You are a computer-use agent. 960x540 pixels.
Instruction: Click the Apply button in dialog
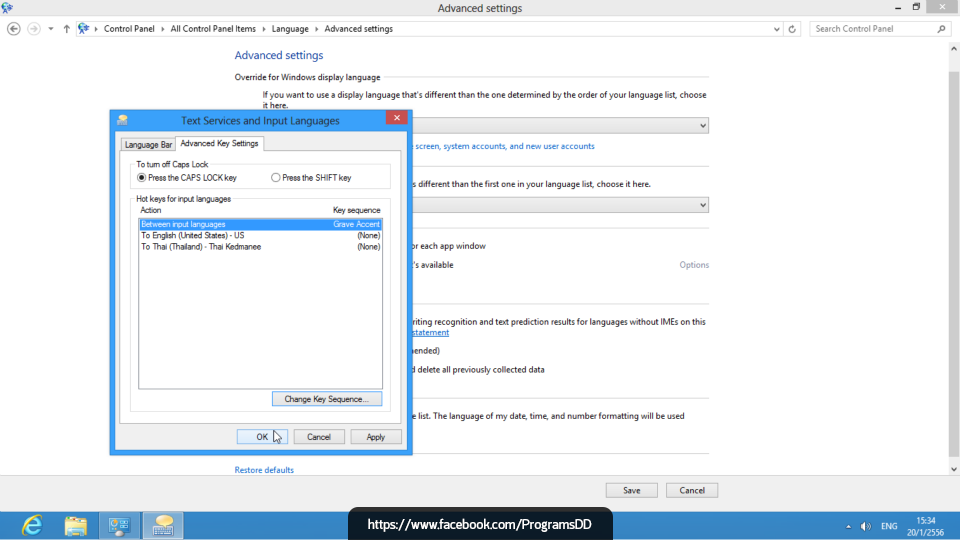click(x=376, y=437)
